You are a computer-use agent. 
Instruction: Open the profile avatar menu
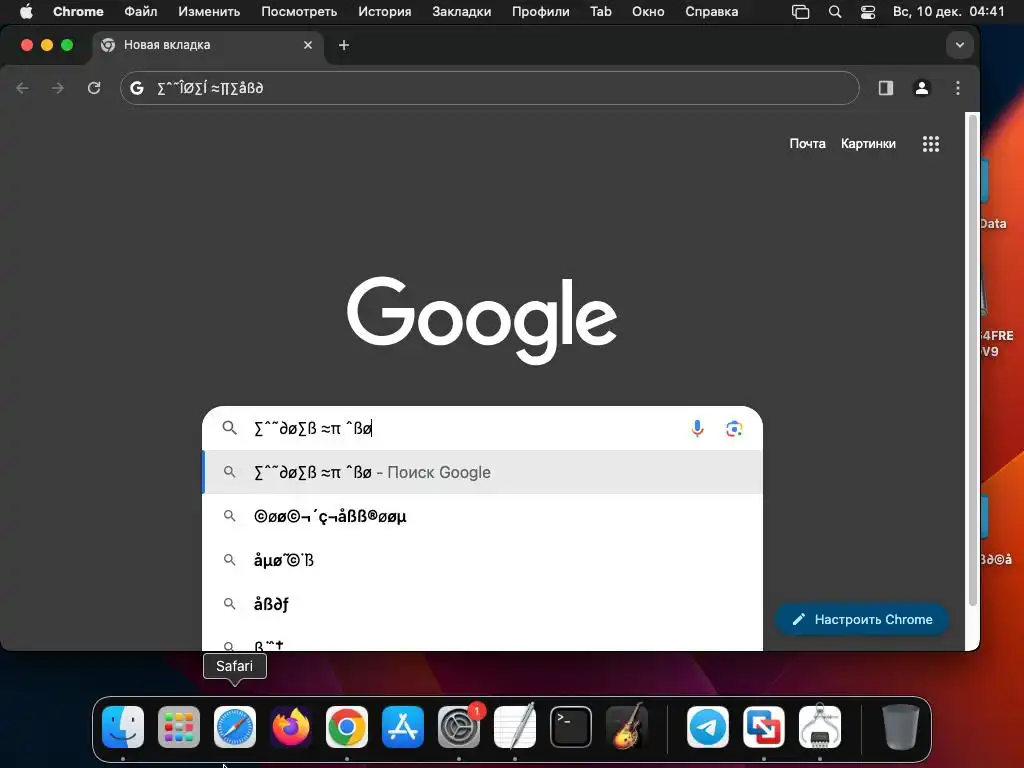[x=921, y=88]
